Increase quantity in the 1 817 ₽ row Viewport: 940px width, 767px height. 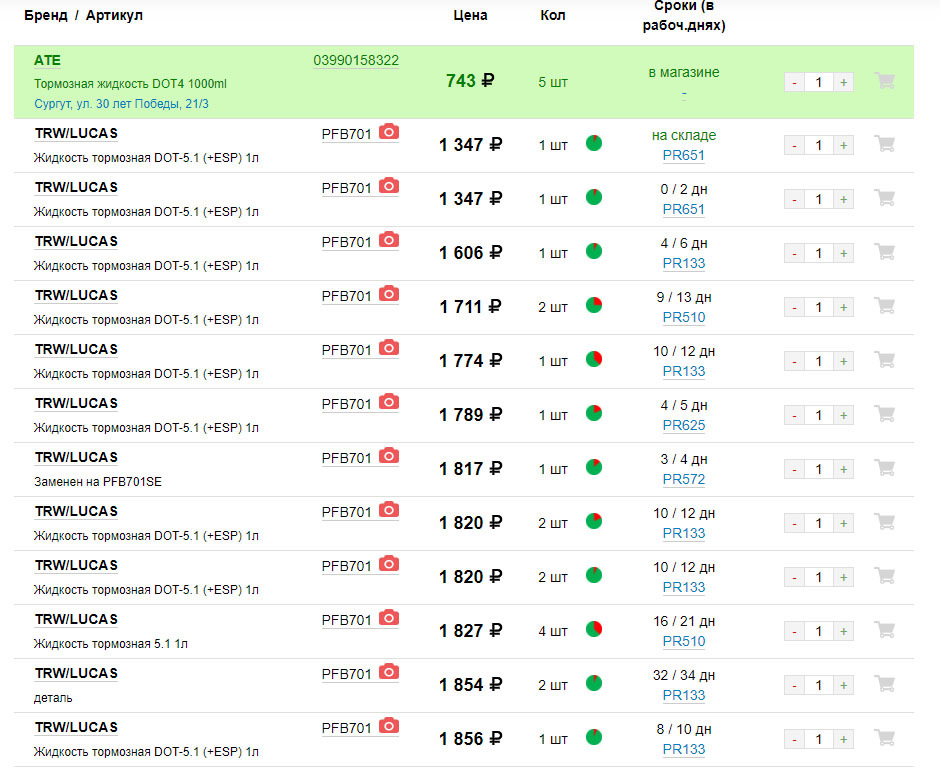coord(843,469)
